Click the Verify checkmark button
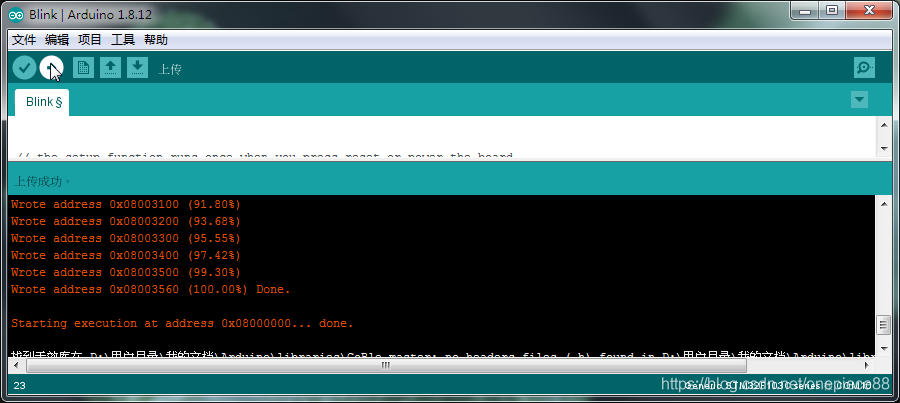This screenshot has height=403, width=900. click(24, 68)
